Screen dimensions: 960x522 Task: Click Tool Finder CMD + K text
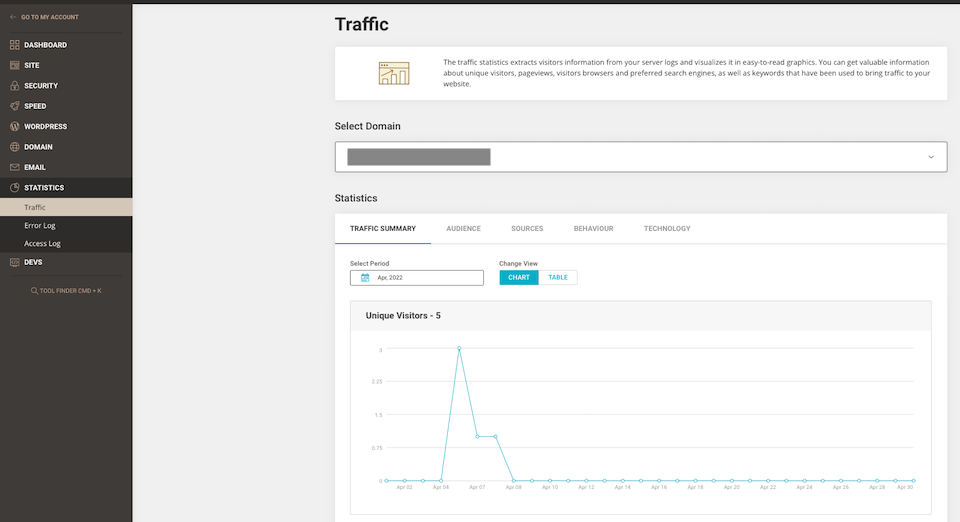(x=70, y=291)
